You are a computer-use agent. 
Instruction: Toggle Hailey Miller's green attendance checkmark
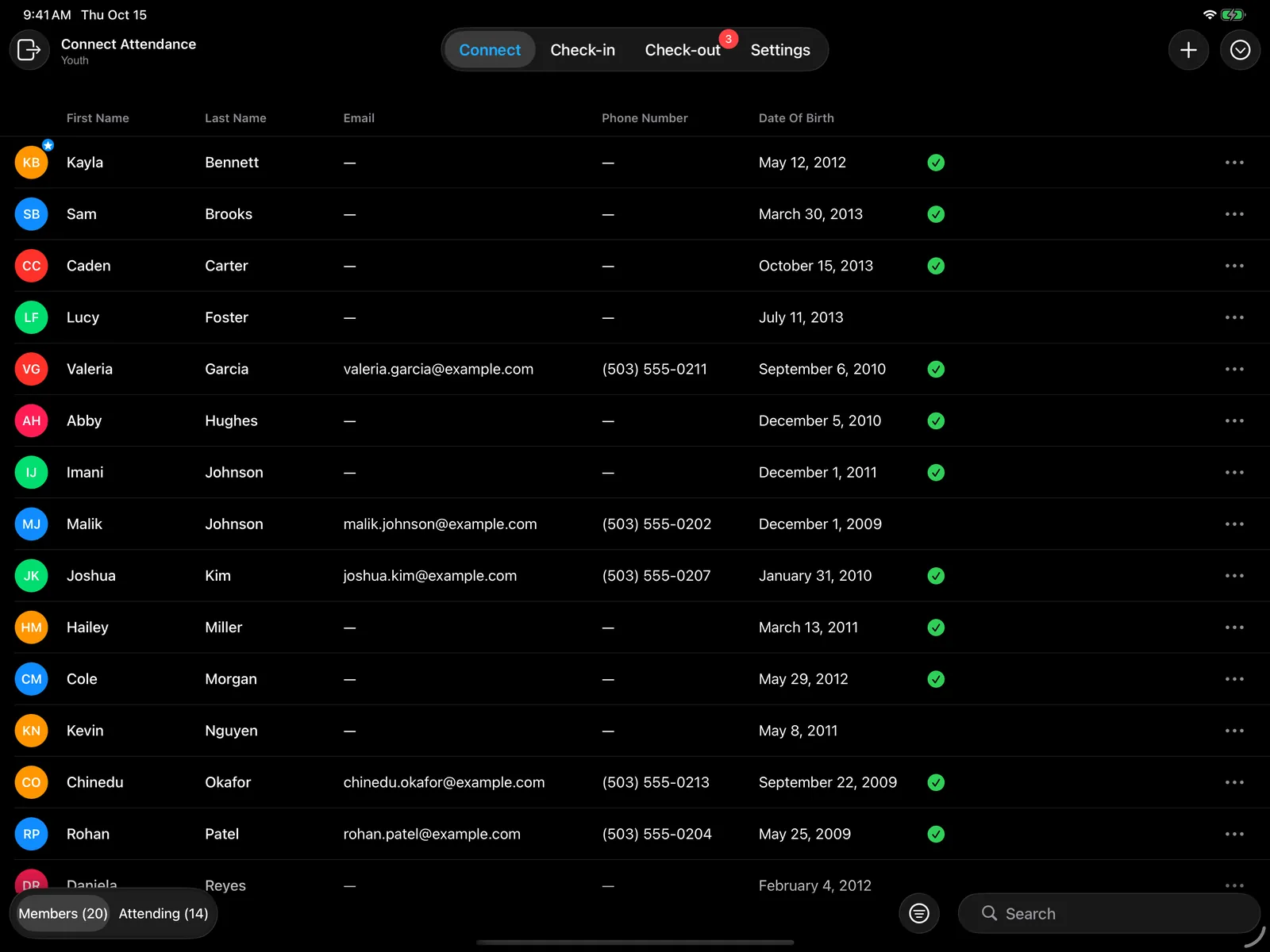[936, 628]
